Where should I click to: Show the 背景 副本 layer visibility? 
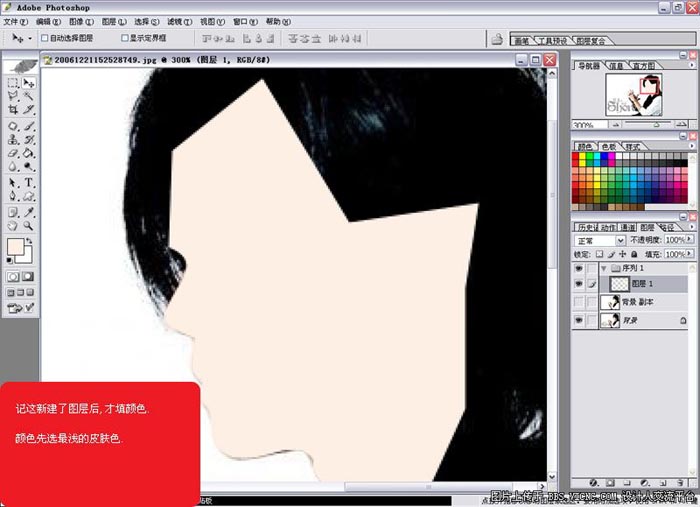click(x=579, y=302)
